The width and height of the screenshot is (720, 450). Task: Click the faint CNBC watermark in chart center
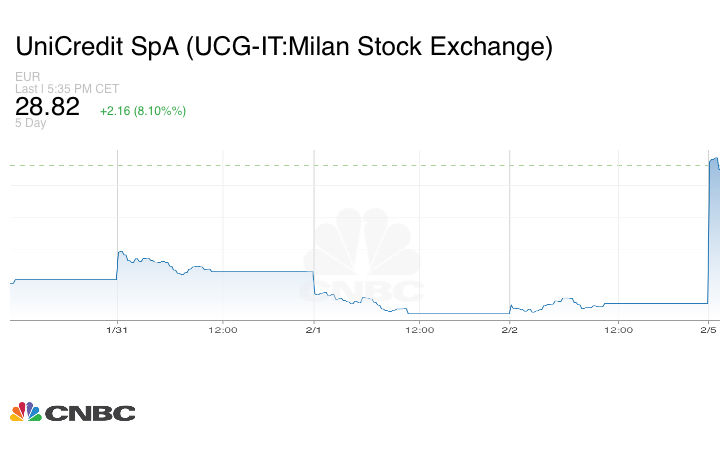(x=362, y=262)
